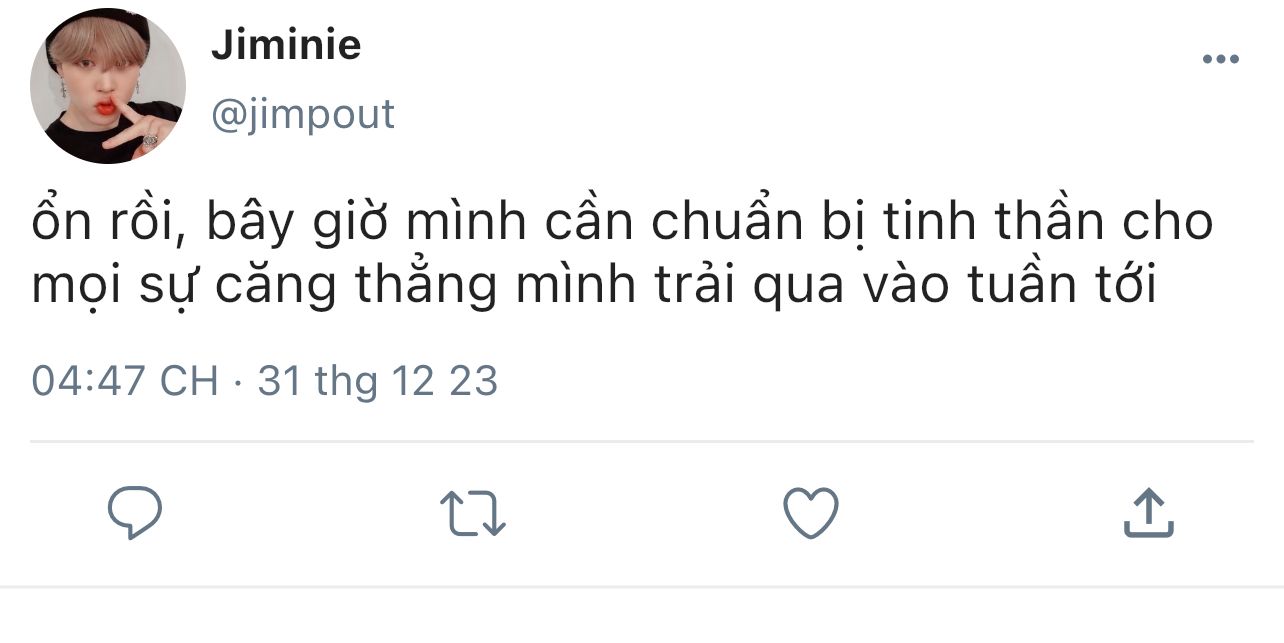Click the @jimpout handle
1284x643 pixels.
pyautogui.click(x=303, y=115)
